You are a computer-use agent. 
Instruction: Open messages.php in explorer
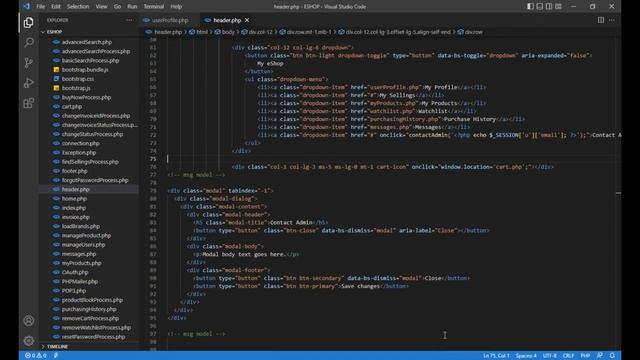pos(79,254)
